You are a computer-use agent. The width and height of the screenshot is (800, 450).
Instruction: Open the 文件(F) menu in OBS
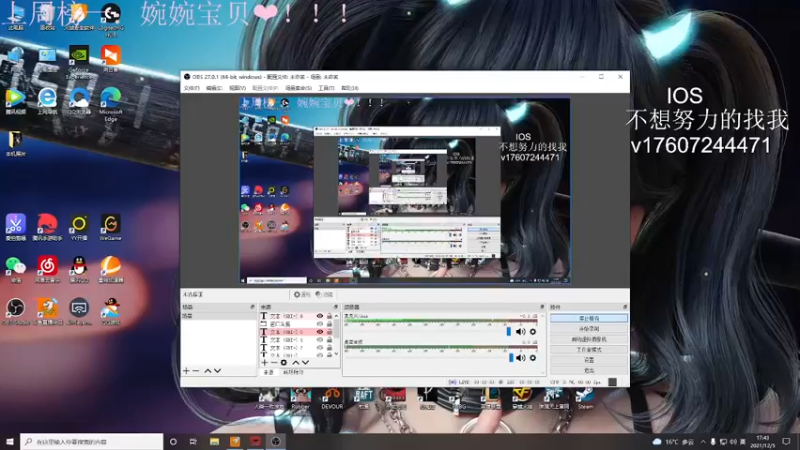192,88
